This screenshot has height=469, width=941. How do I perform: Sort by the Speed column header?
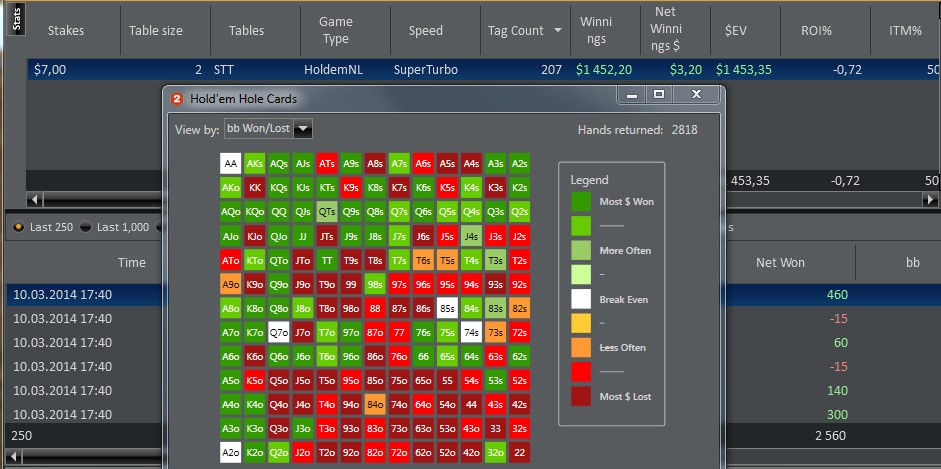425,31
